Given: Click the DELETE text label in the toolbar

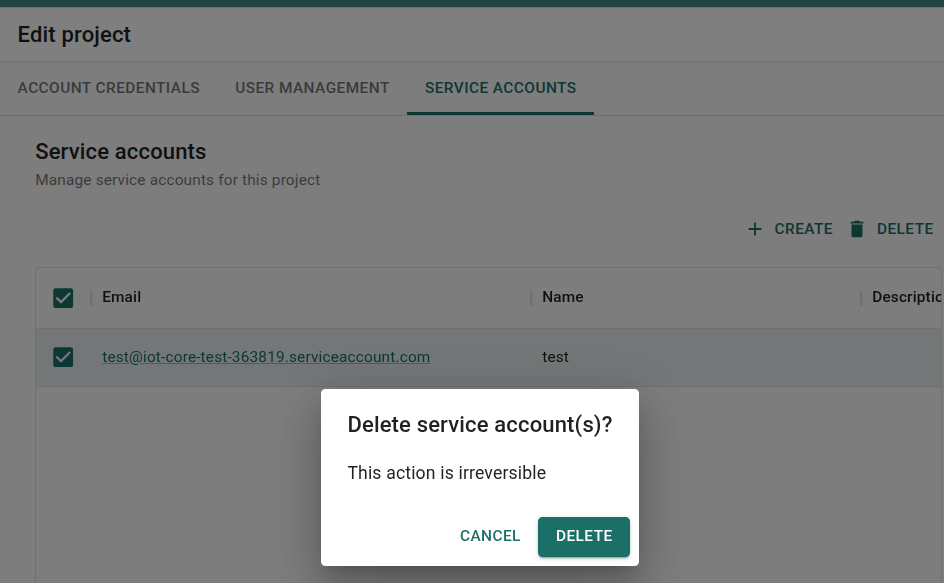Looking at the screenshot, I should coord(905,229).
